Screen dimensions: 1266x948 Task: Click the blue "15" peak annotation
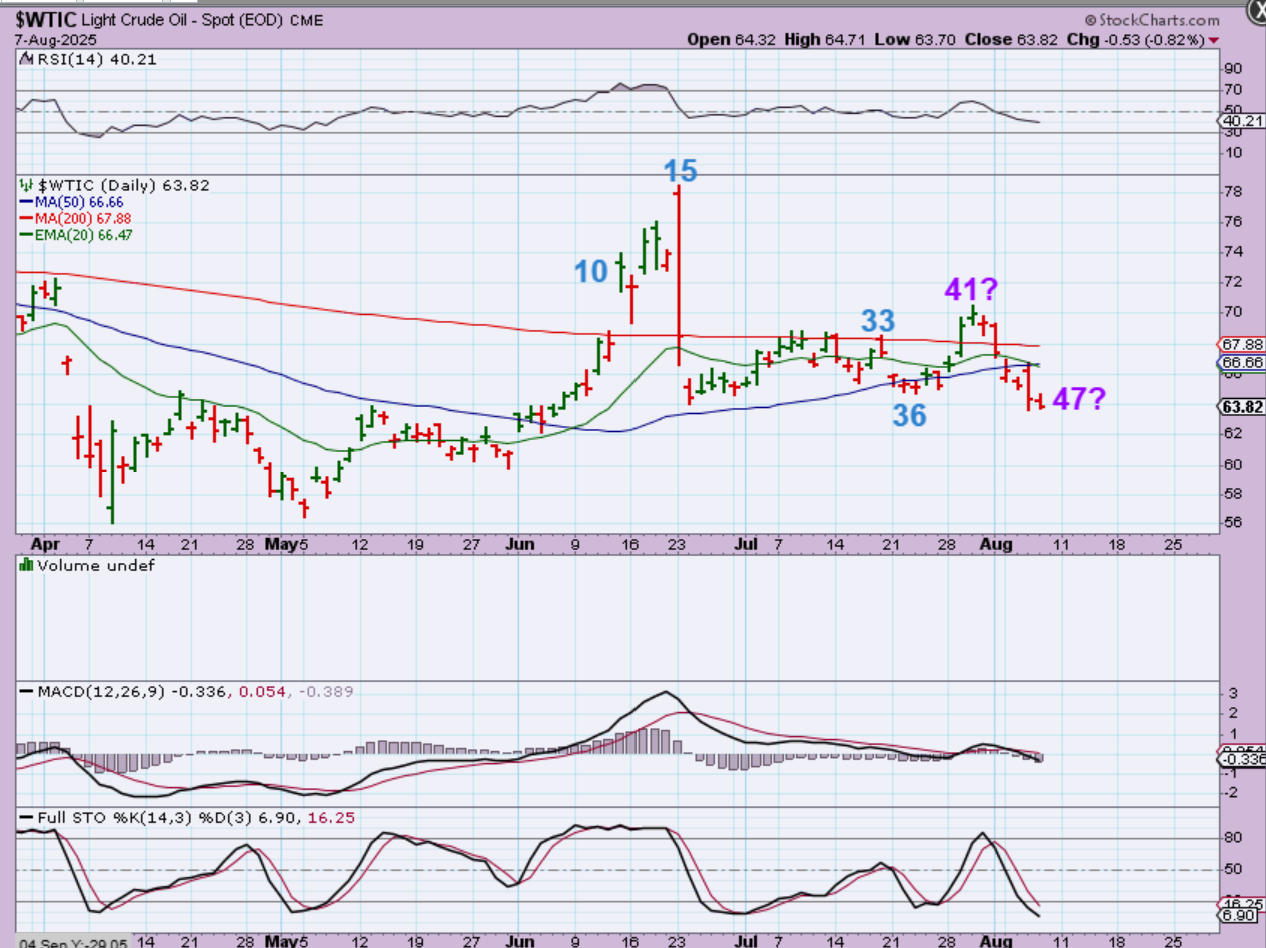[x=680, y=171]
